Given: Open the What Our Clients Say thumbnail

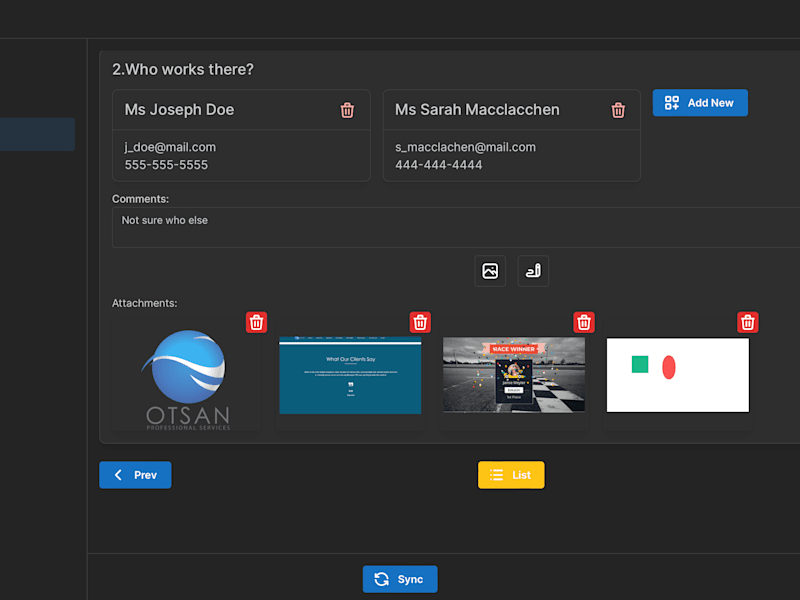Looking at the screenshot, I should (x=350, y=374).
